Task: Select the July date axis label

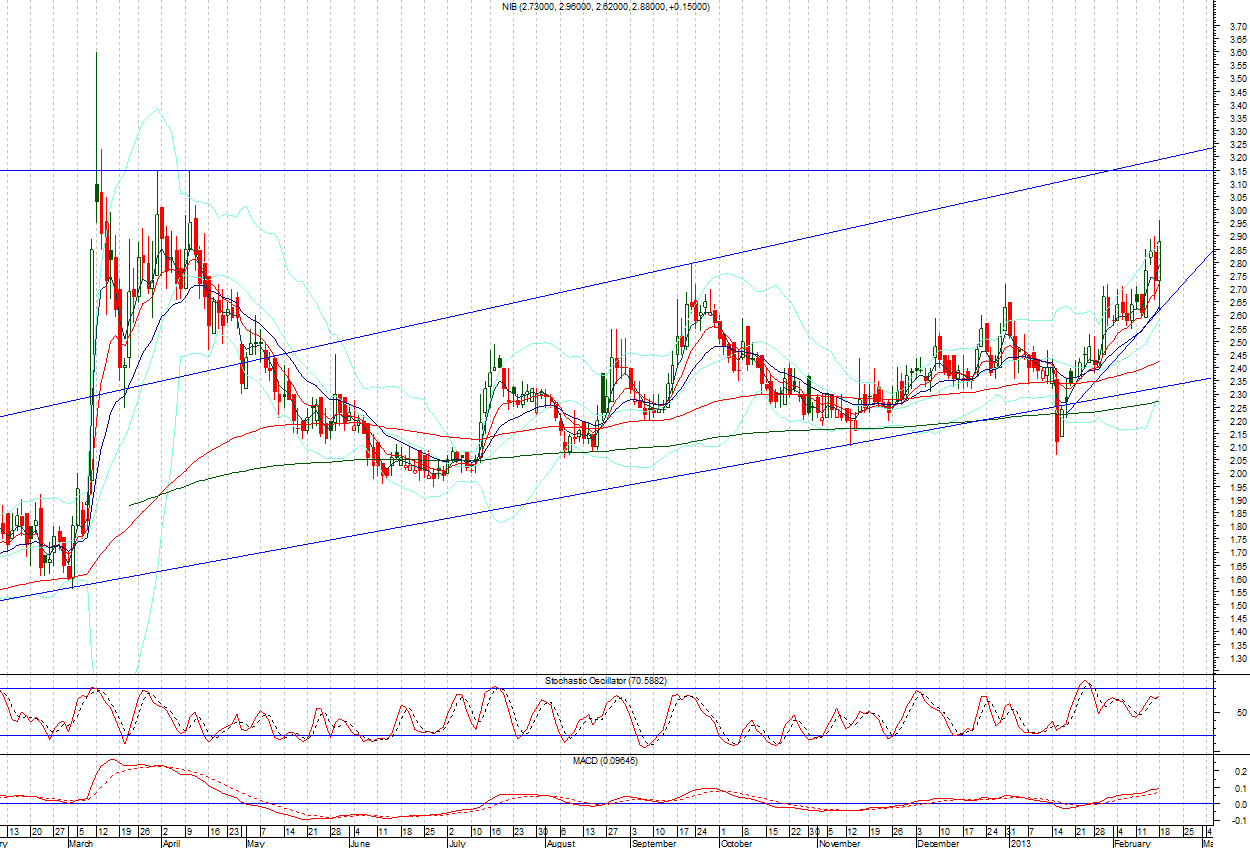Action: pos(457,843)
